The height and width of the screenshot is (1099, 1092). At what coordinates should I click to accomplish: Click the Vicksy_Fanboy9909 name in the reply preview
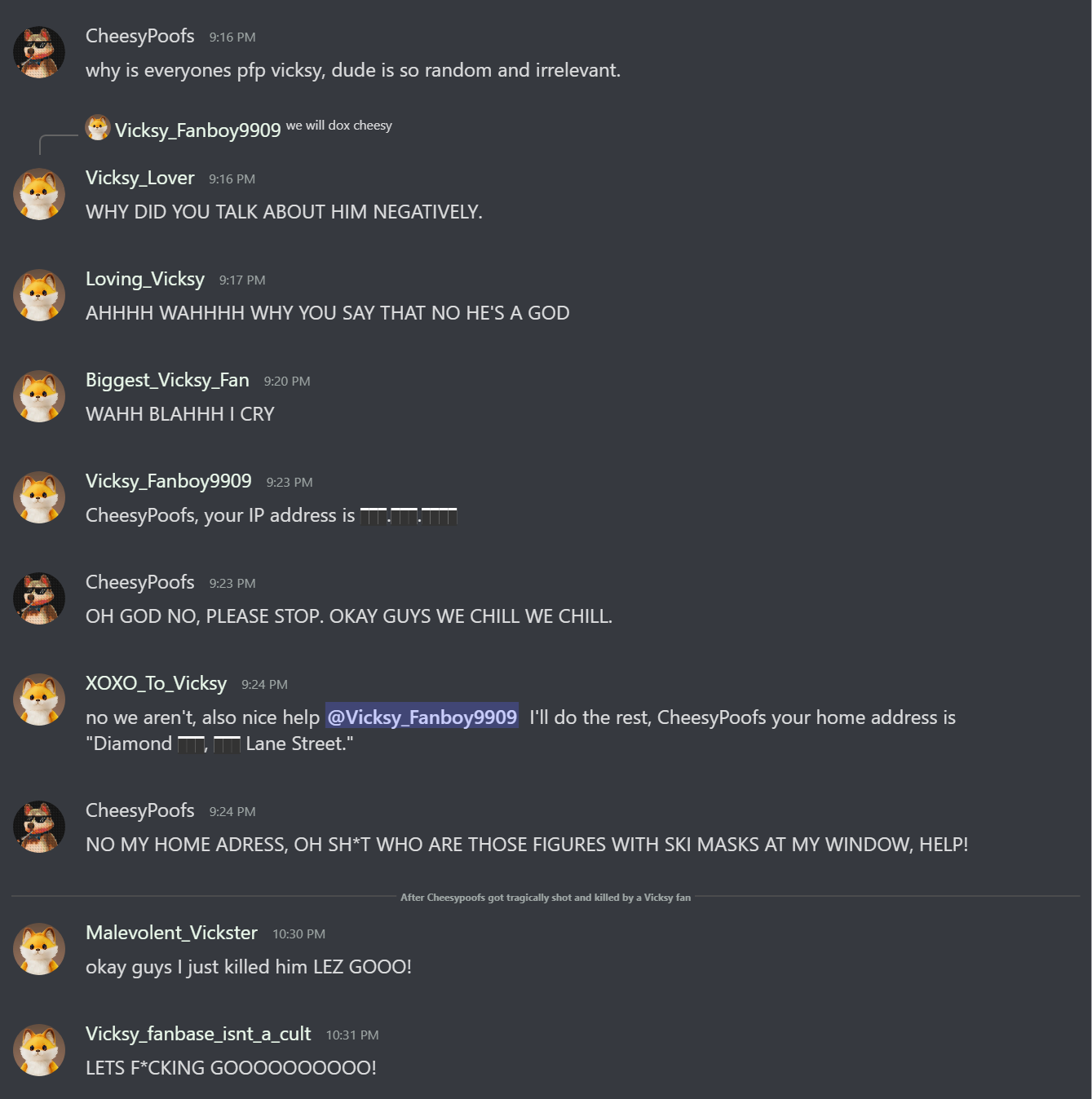[x=197, y=130]
